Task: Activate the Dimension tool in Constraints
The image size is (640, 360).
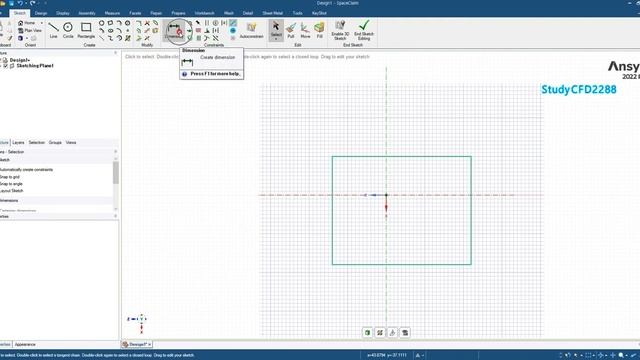Action: (175, 30)
